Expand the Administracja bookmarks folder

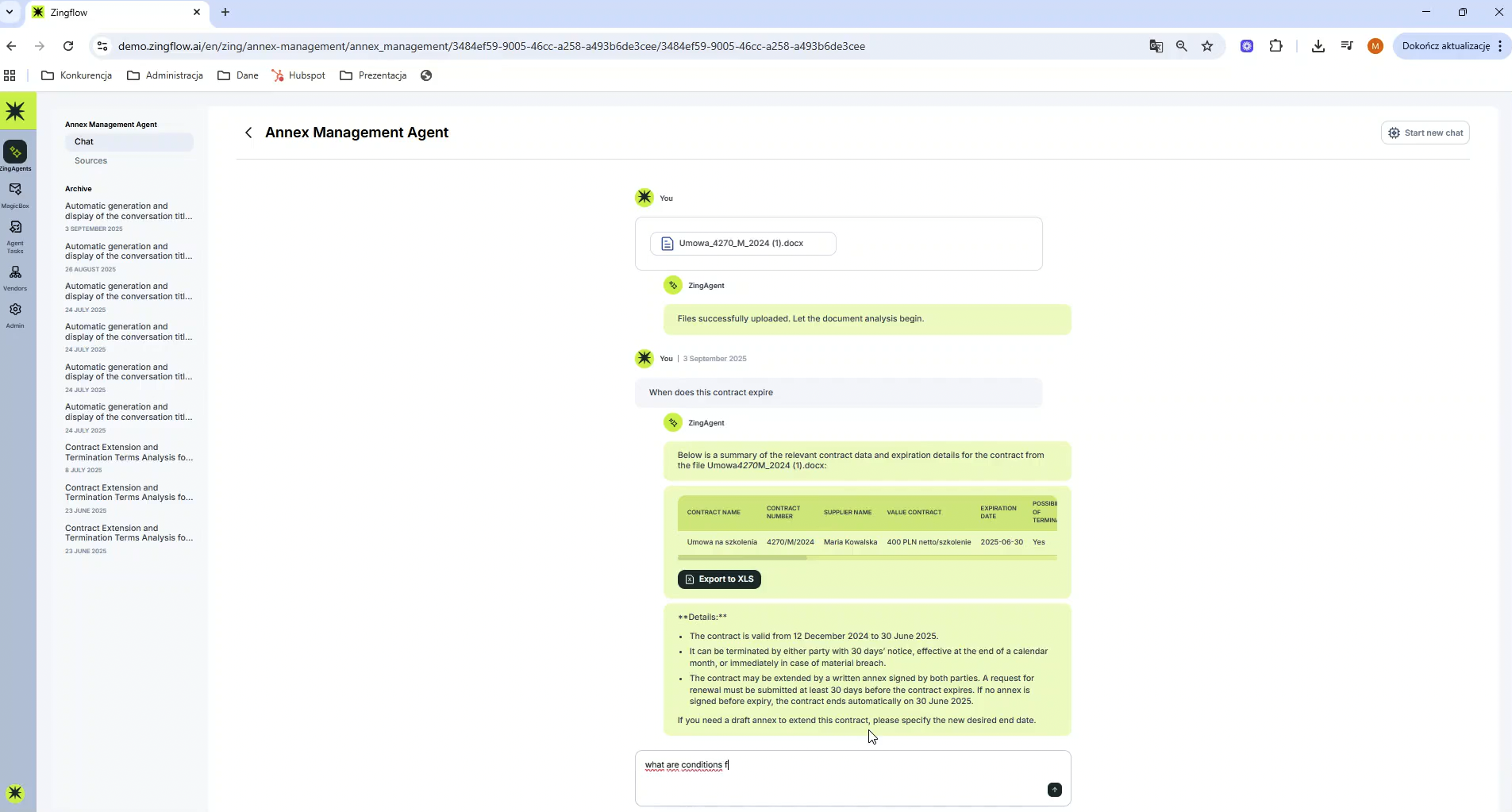[x=165, y=75]
